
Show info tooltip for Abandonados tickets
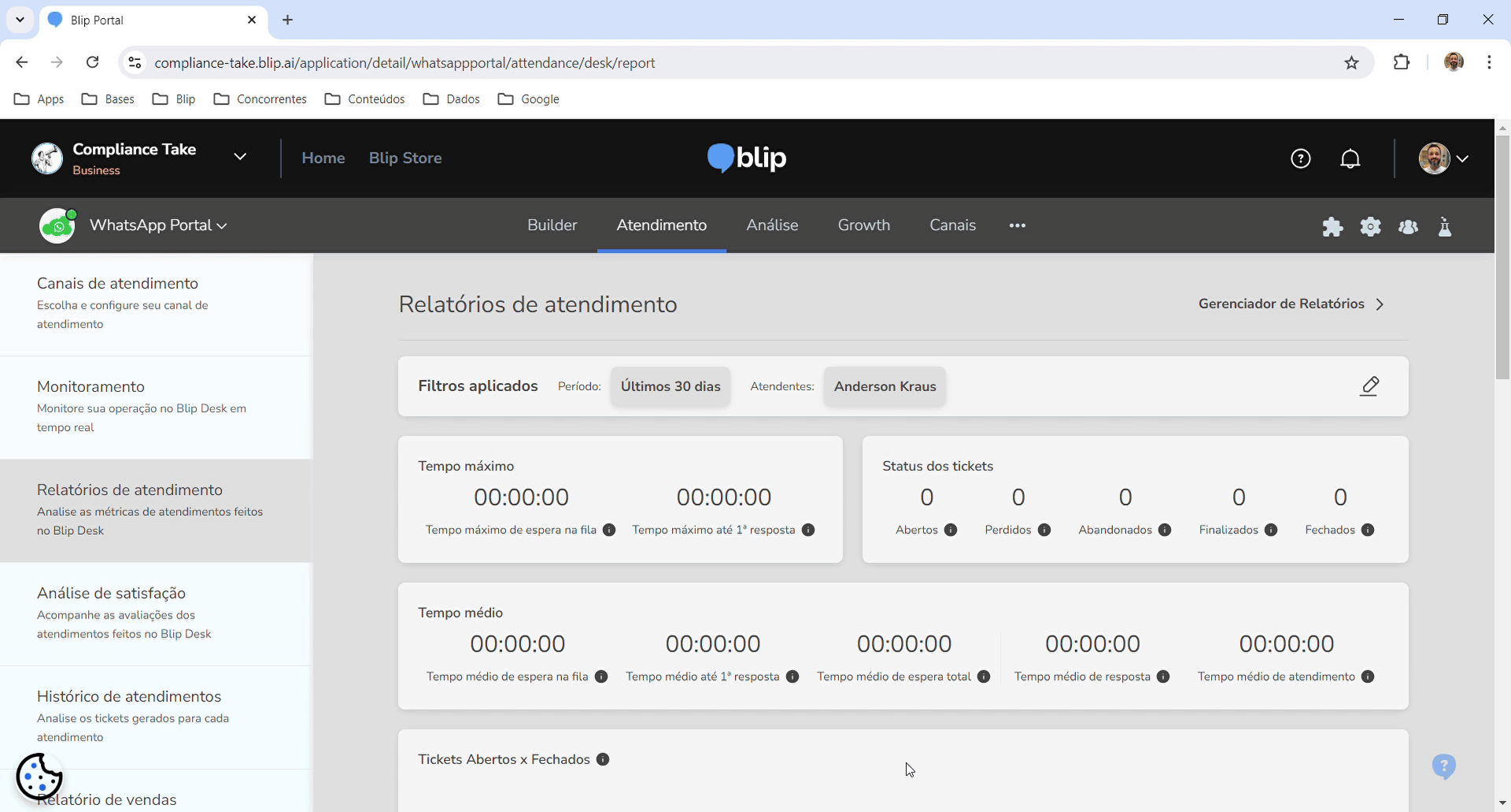(1165, 530)
